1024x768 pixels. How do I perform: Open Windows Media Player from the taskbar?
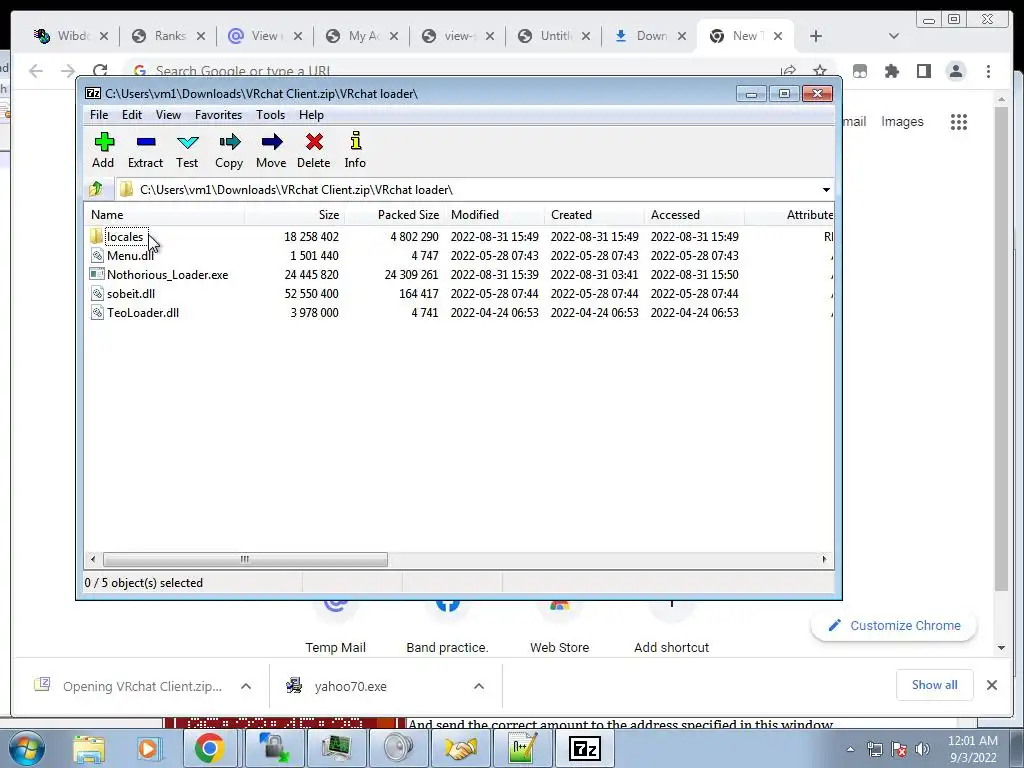tap(148, 748)
